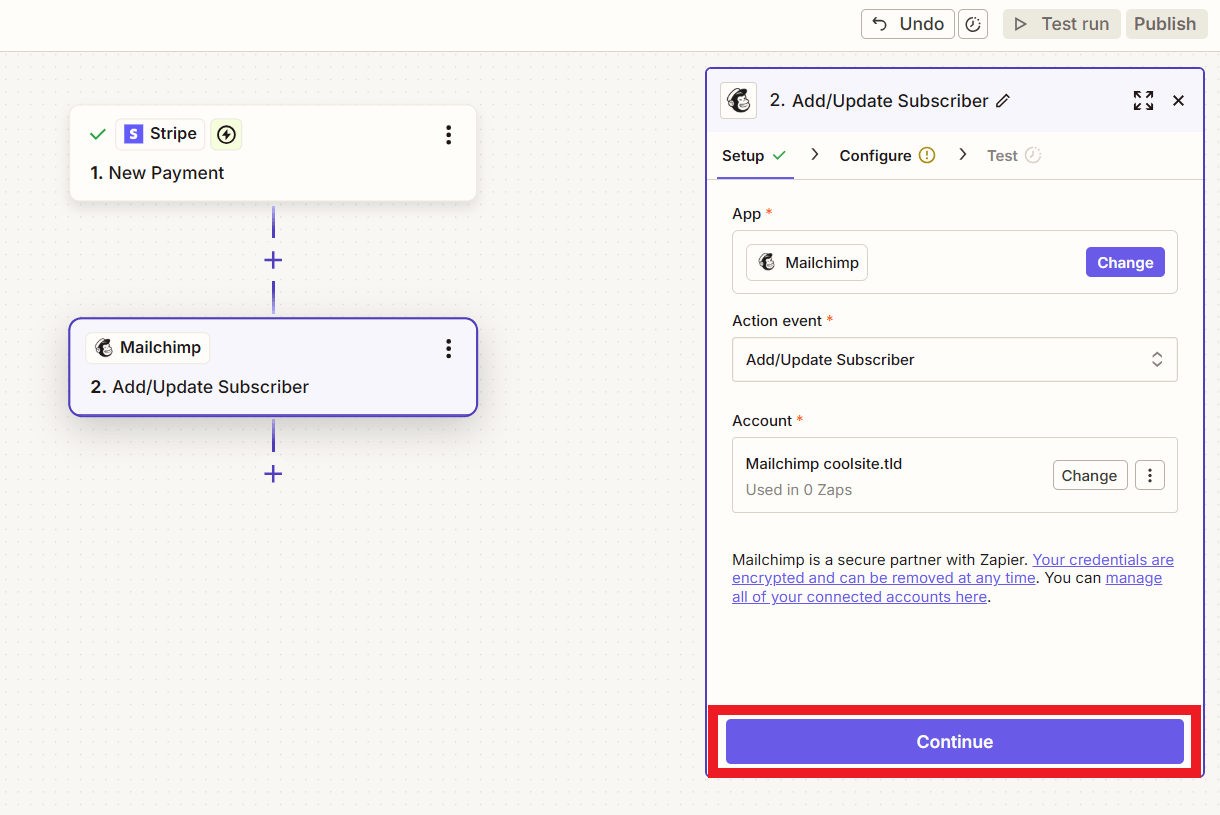
Task: Select the Stripe New Payment step card
Action: click(272, 172)
